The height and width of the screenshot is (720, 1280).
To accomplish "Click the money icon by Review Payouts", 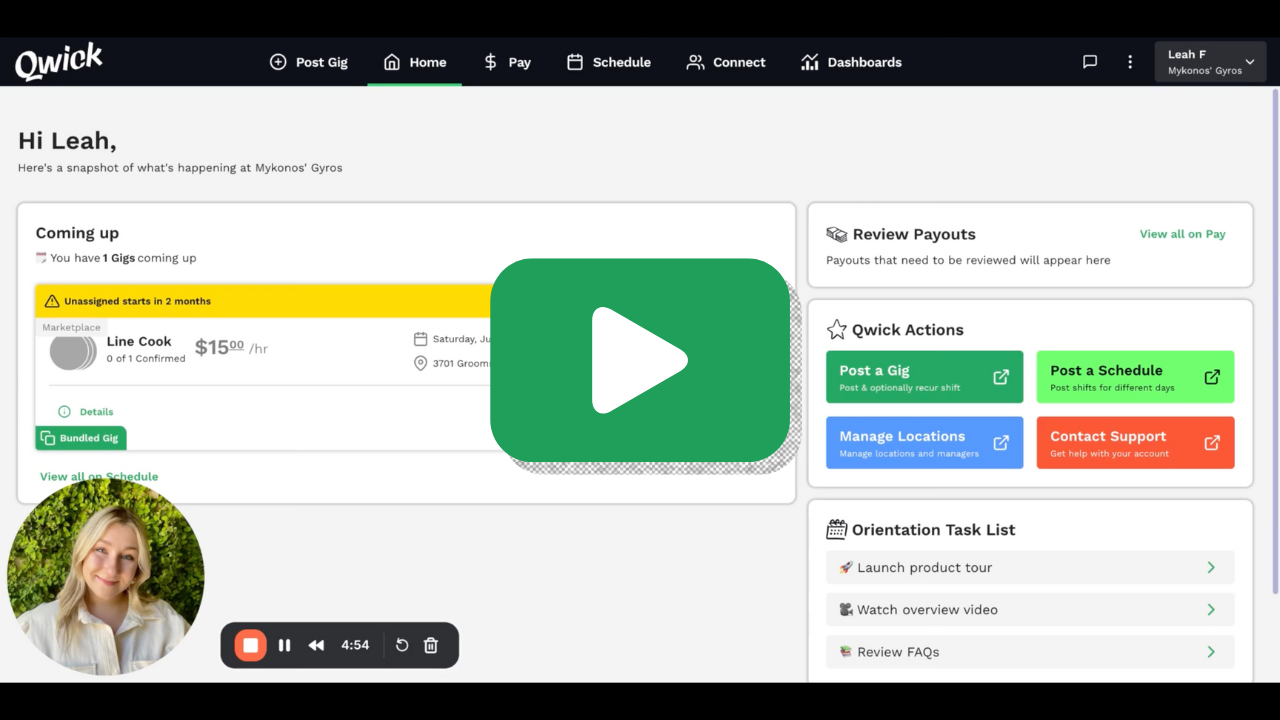I will point(837,234).
